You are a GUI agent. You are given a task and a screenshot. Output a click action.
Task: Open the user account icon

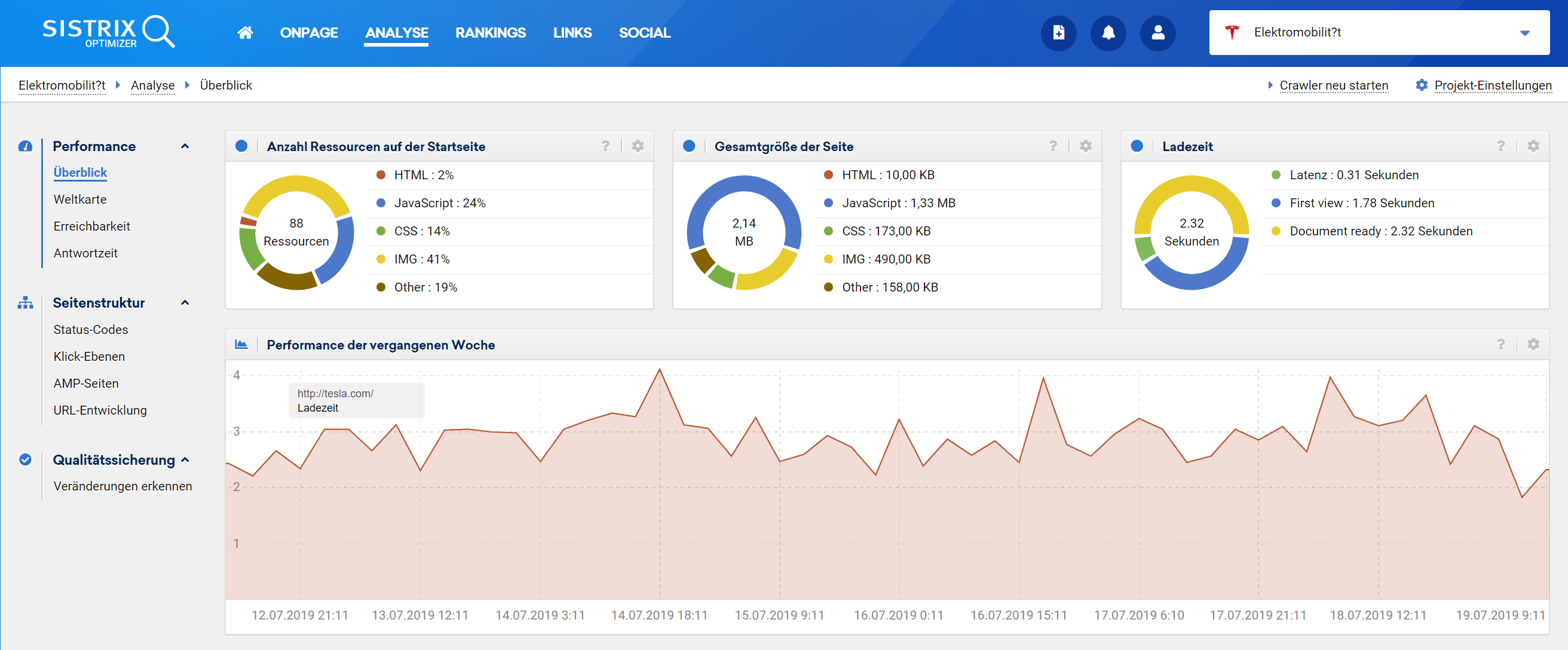click(1157, 33)
